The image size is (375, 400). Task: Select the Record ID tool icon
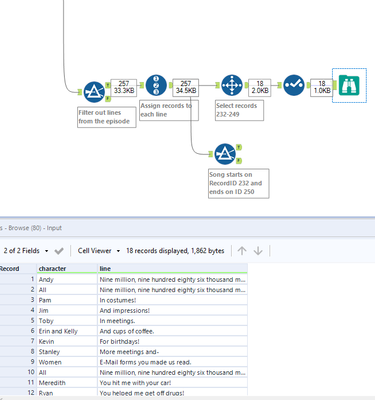coord(156,85)
